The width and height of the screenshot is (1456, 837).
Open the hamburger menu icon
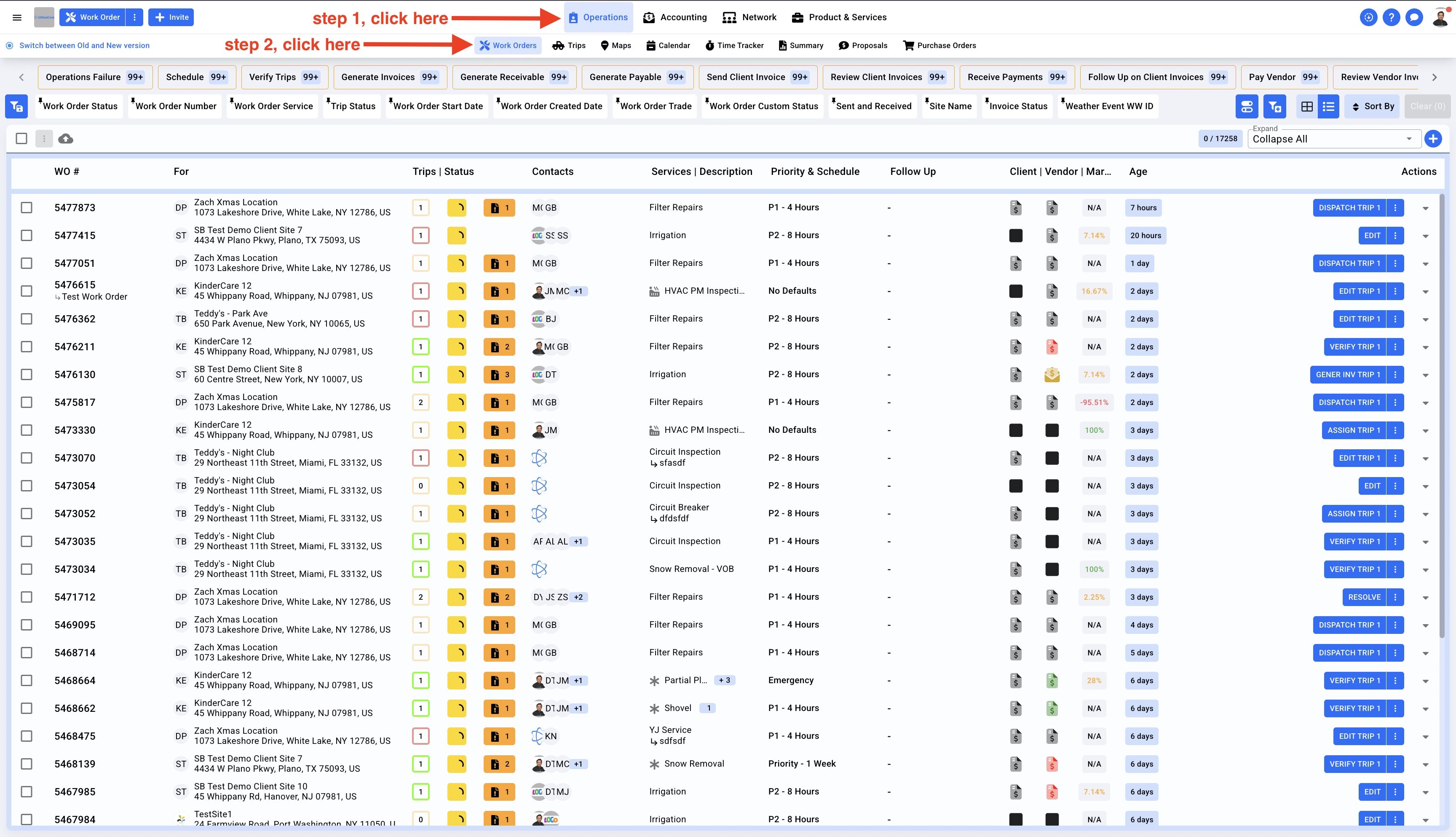point(17,17)
